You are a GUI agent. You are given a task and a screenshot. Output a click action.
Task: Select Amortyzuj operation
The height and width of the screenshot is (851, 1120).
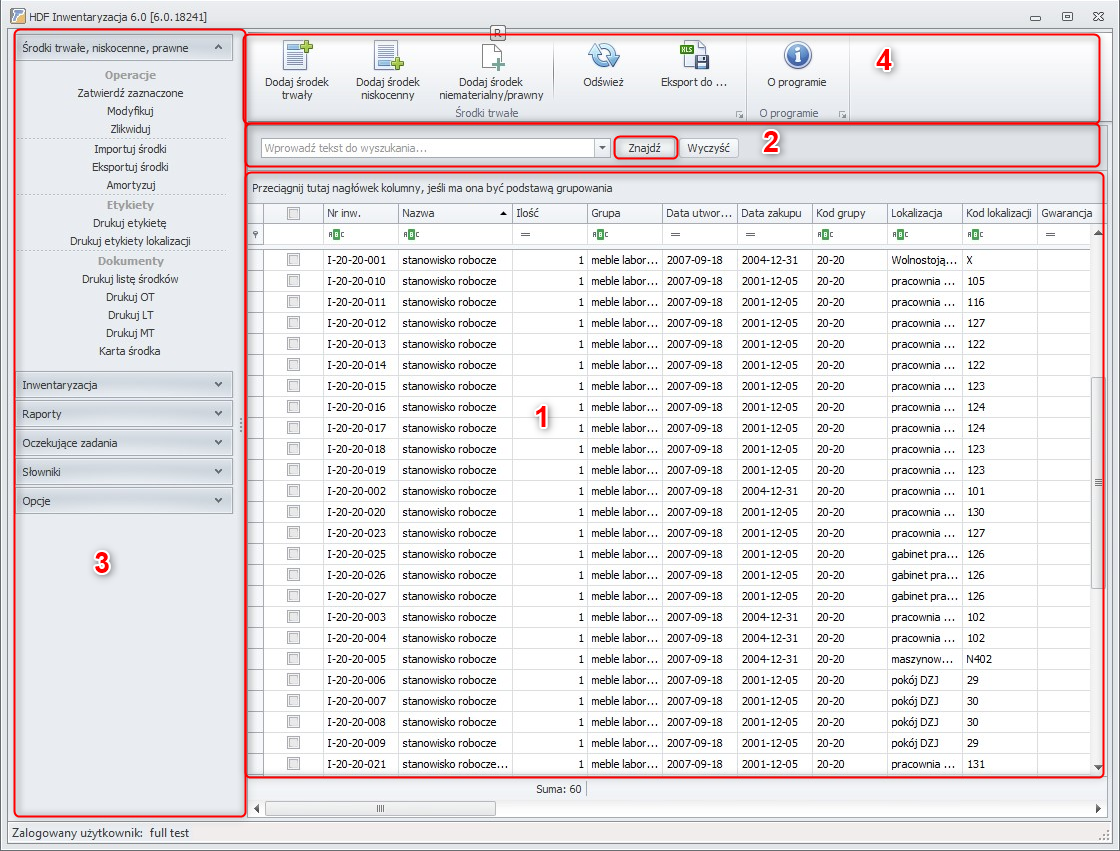(130, 185)
